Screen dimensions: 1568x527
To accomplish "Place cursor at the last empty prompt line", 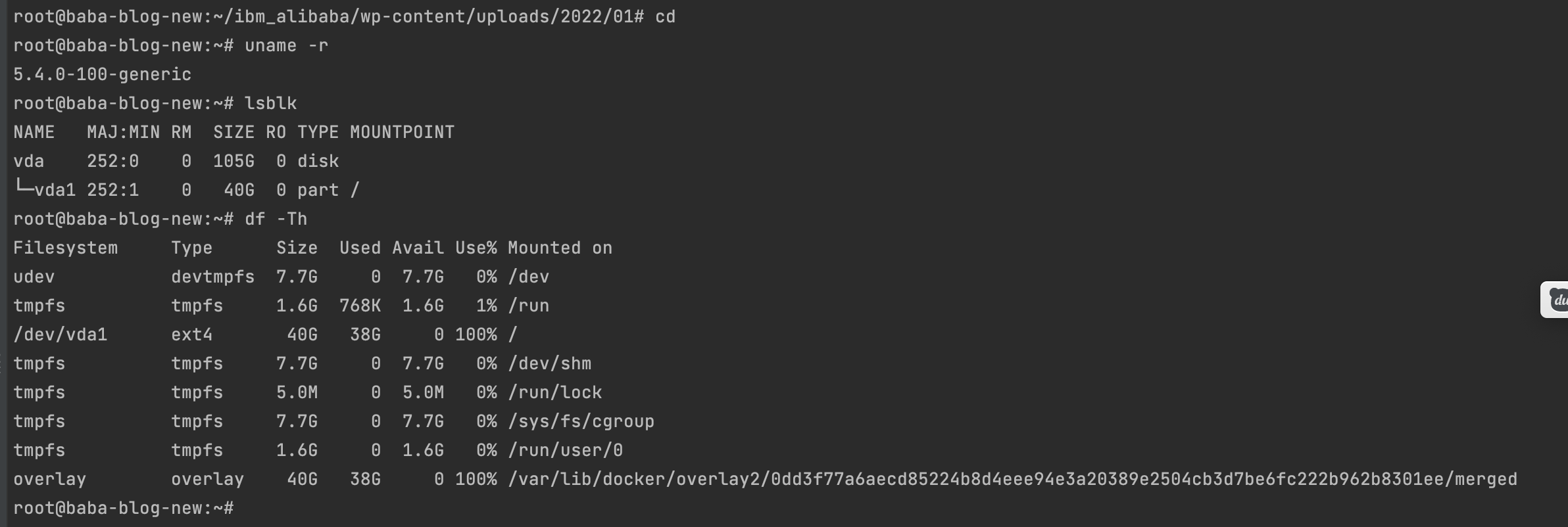I will pyautogui.click(x=124, y=508).
